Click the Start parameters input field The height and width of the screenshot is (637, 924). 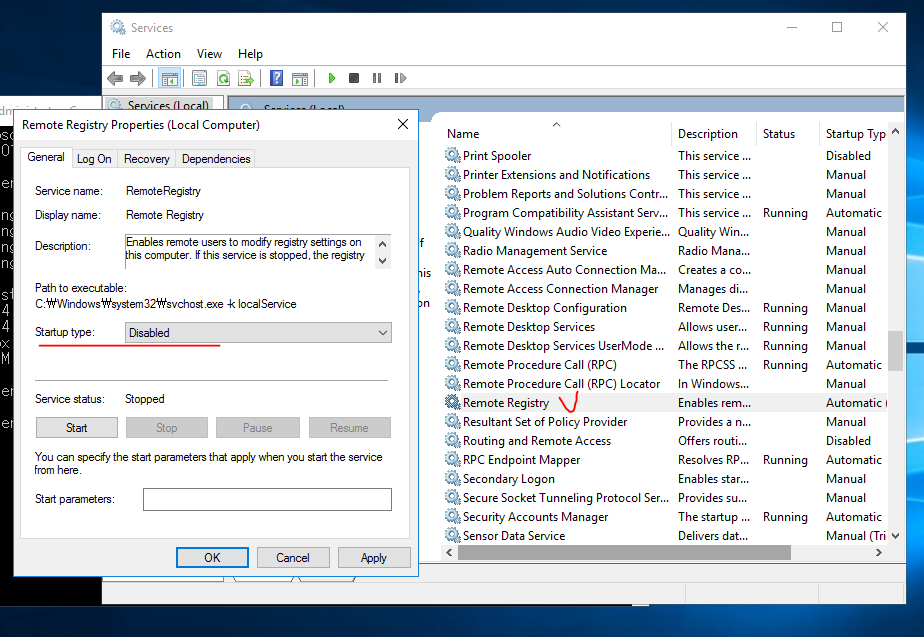(267, 499)
